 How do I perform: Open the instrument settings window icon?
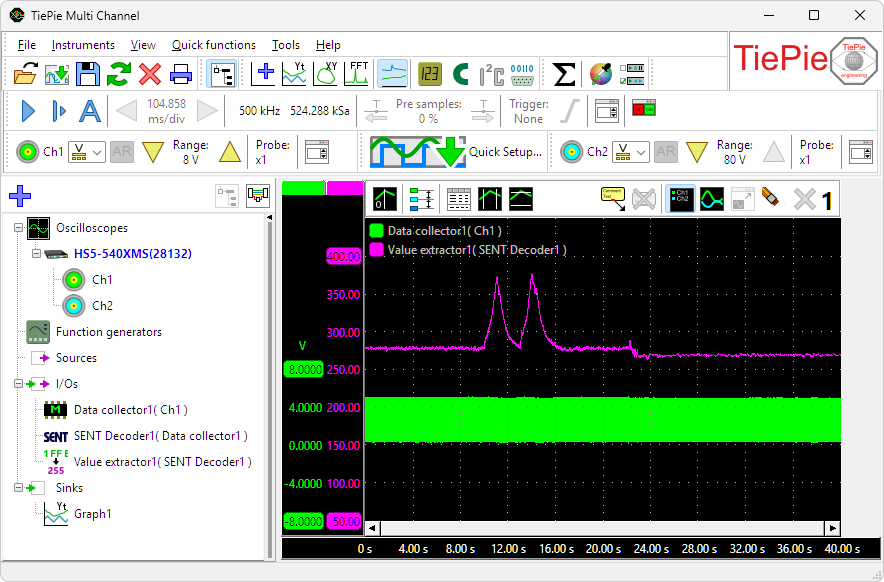(607, 111)
